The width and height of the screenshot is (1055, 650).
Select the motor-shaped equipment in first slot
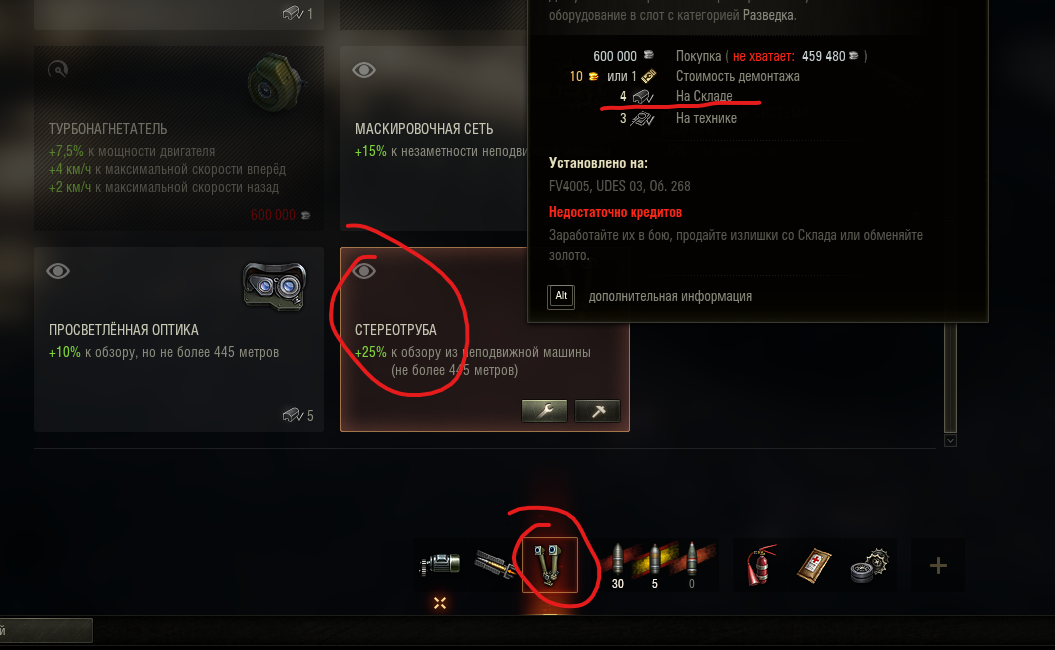click(440, 565)
